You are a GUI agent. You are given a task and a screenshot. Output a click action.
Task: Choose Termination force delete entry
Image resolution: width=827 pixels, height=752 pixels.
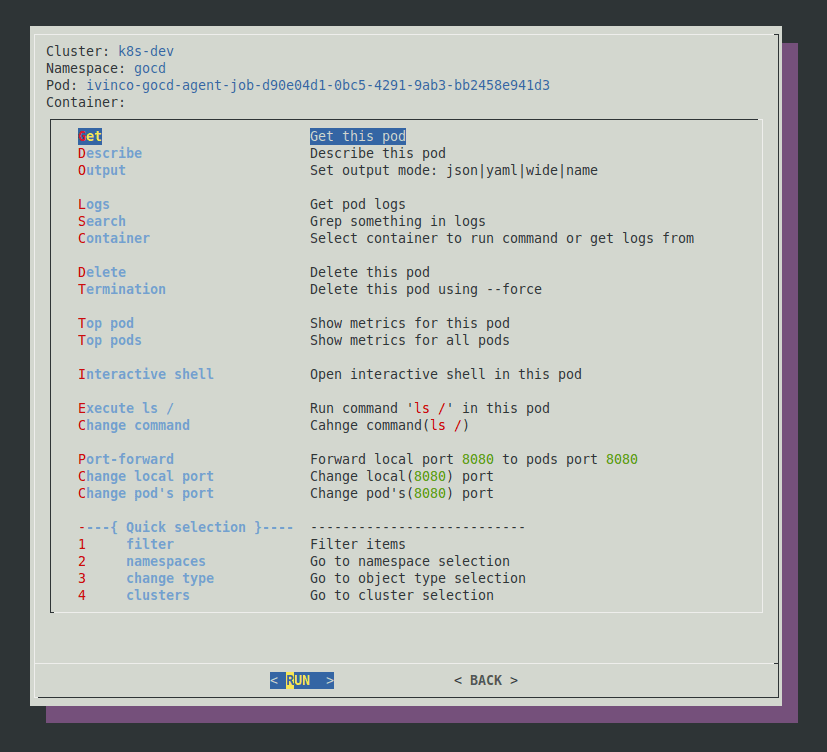pyautogui.click(x=122, y=289)
